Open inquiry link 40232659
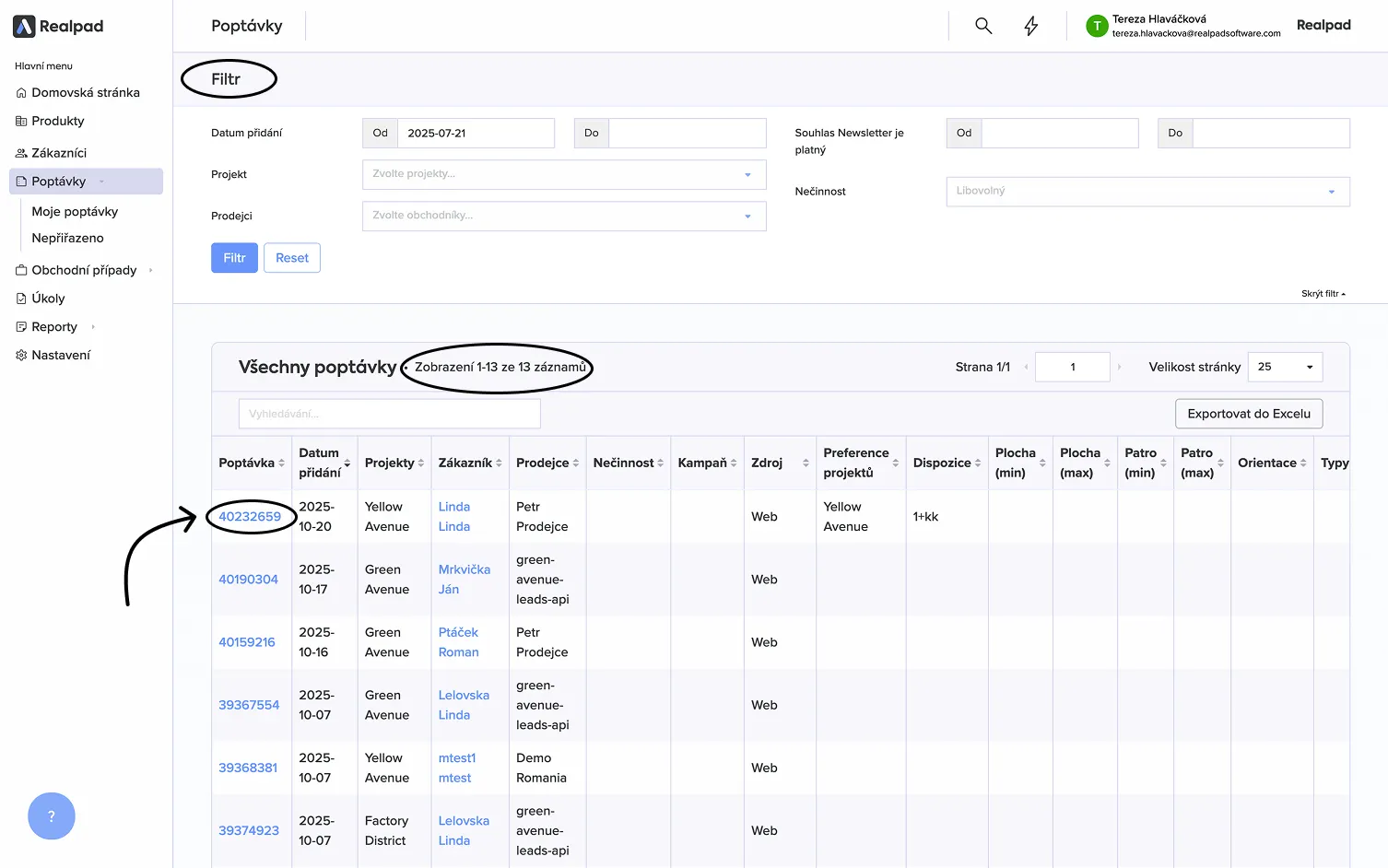 (250, 517)
